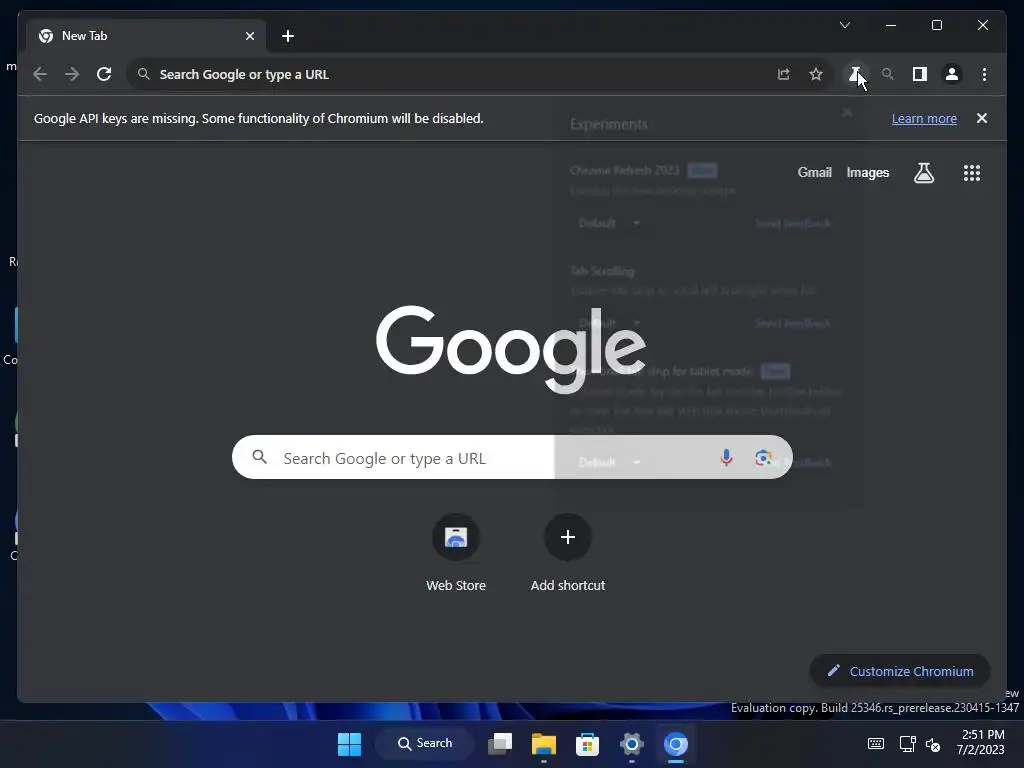Image resolution: width=1024 pixels, height=768 pixels.
Task: Send feedback for Tab Scrolling experiment
Action: coord(793,323)
